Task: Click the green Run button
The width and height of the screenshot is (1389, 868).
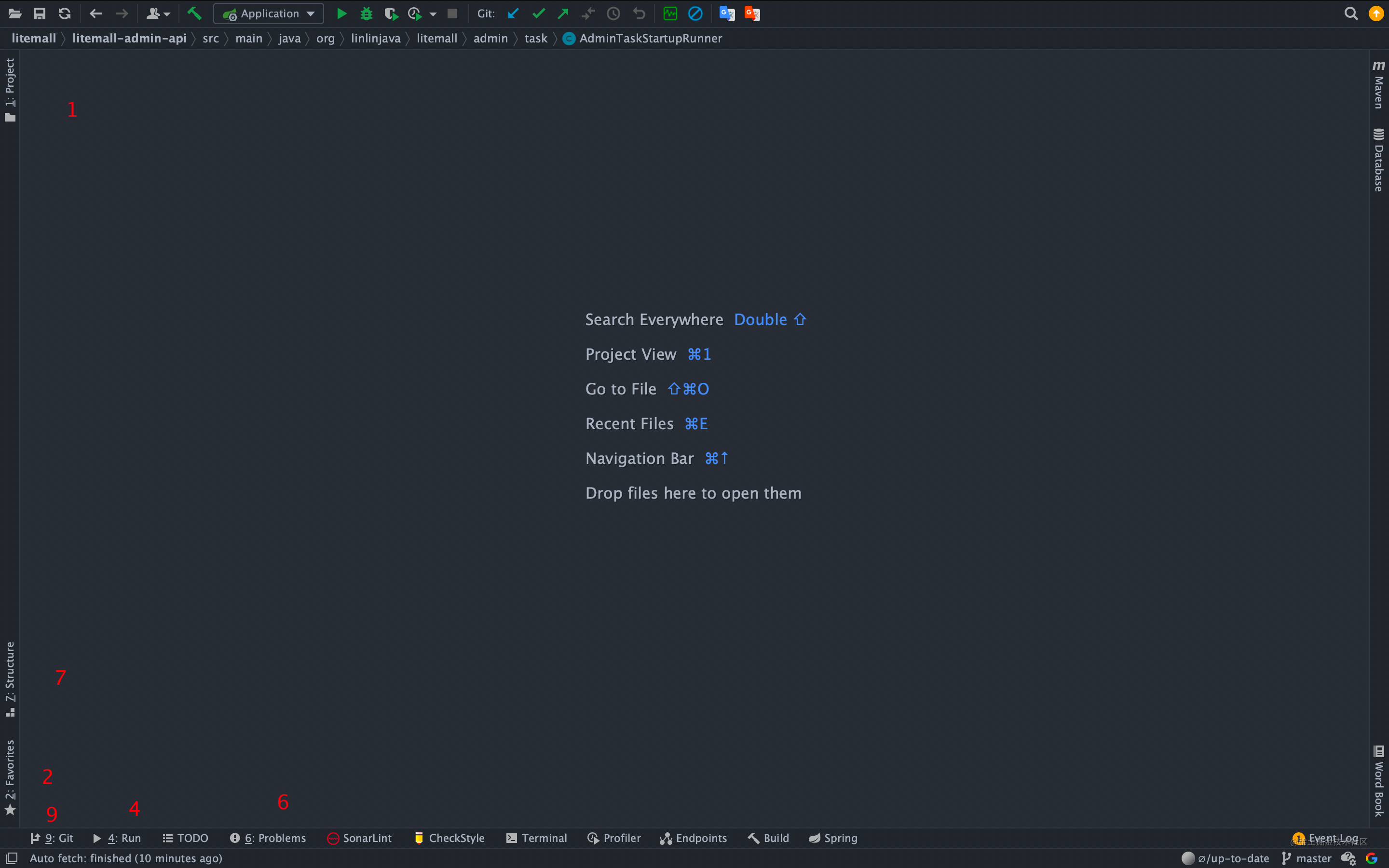Action: coord(341,14)
